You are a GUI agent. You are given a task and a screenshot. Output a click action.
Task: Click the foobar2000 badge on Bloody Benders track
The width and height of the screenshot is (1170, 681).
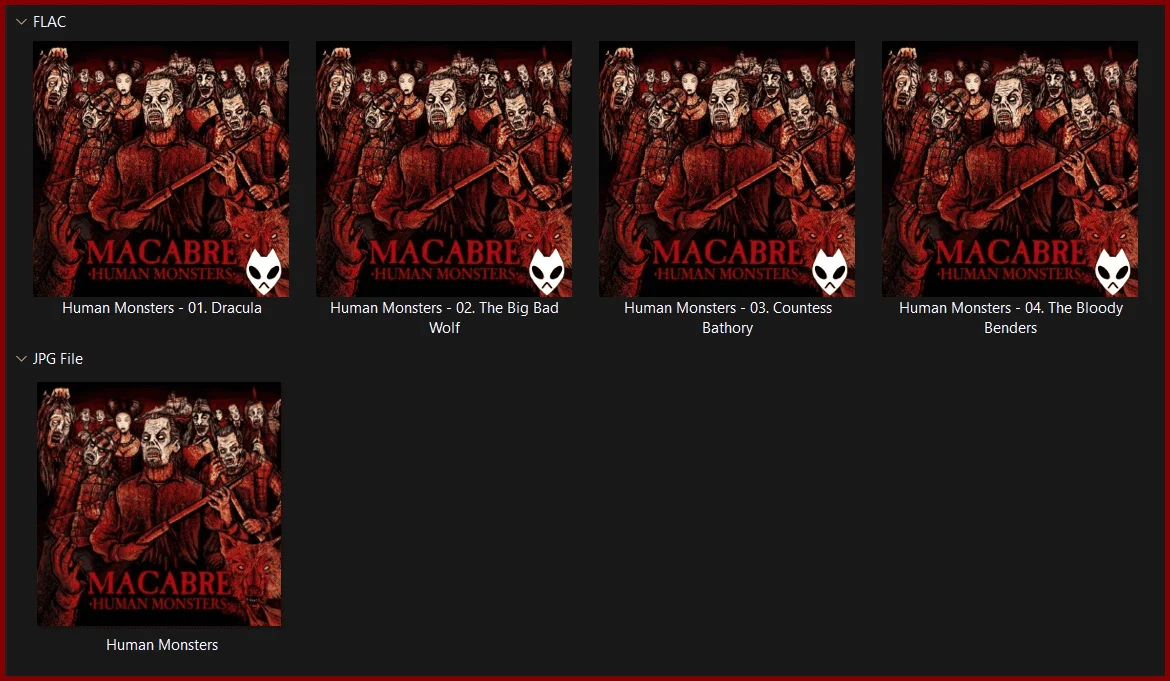click(x=1113, y=272)
